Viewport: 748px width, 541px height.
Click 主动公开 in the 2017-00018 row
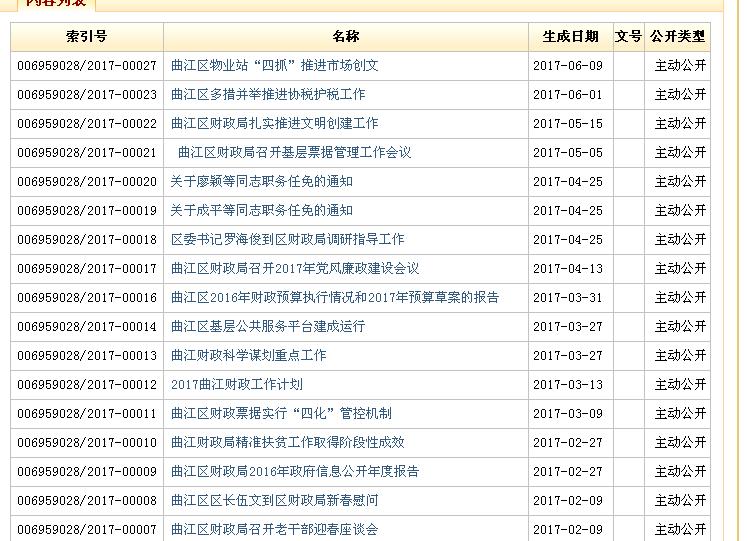click(680, 239)
